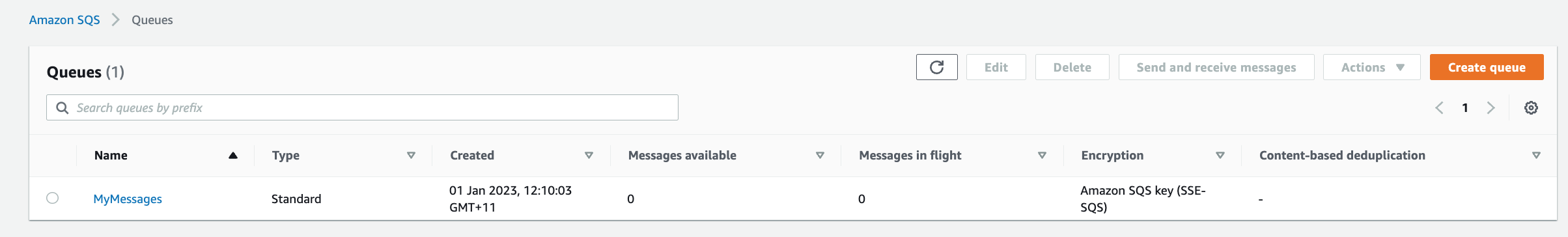Sort by Messages available arrow
Image resolution: width=1568 pixels, height=237 pixels.
pos(820,156)
